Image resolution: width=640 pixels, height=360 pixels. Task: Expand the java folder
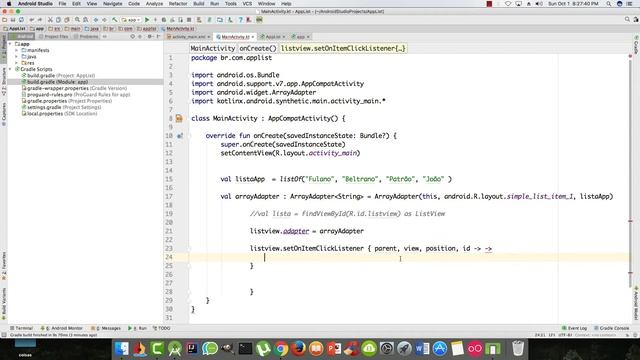tap(17, 57)
